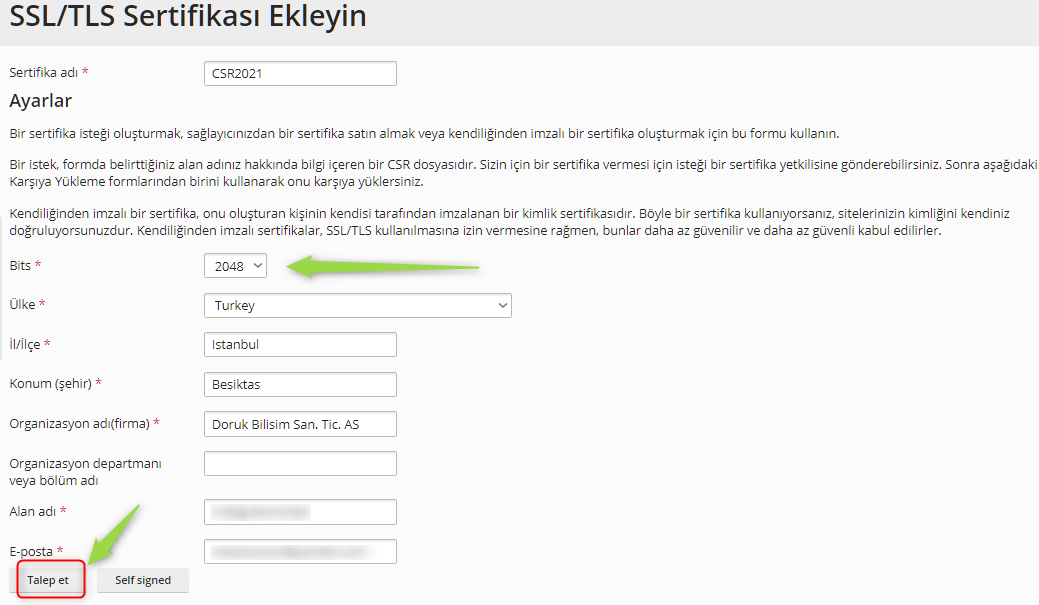Click the Alan adı label text

(x=33, y=511)
